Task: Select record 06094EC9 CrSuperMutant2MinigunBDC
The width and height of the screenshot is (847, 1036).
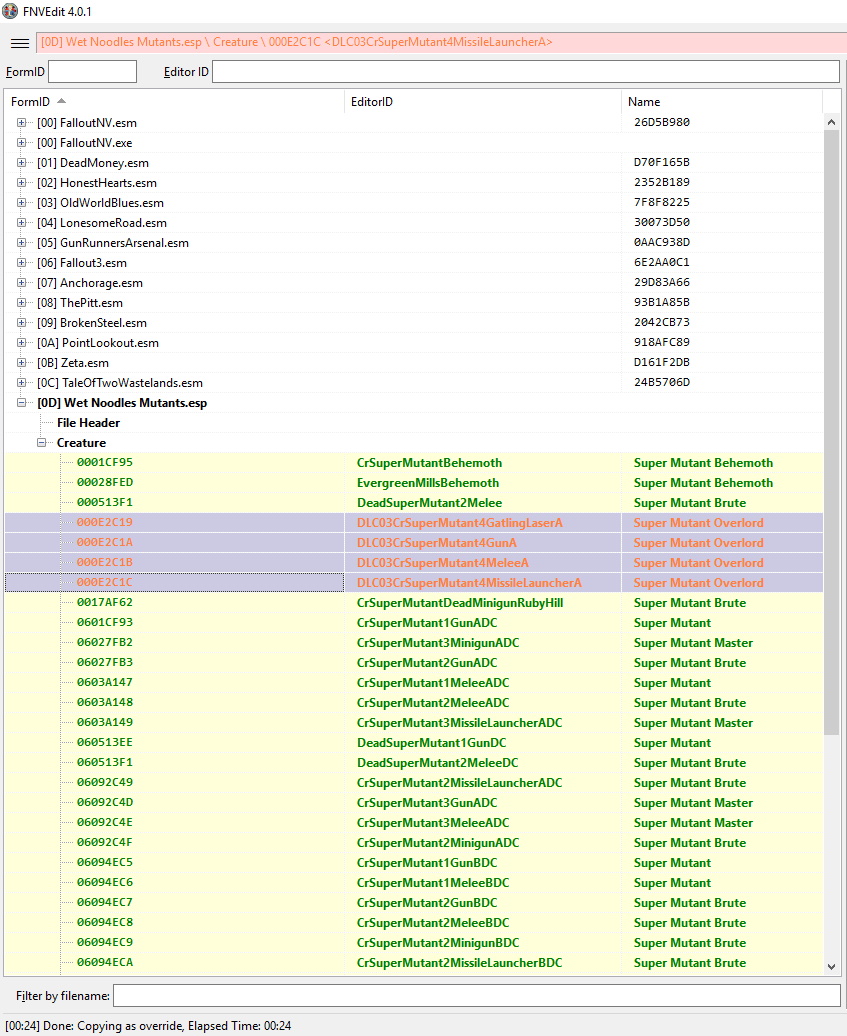Action: 414,942
